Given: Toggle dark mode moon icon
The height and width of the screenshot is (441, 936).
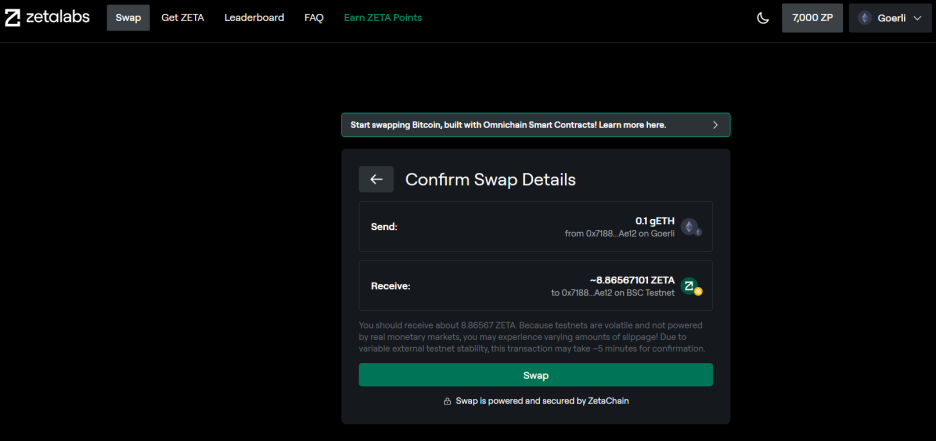Looking at the screenshot, I should [x=762, y=18].
